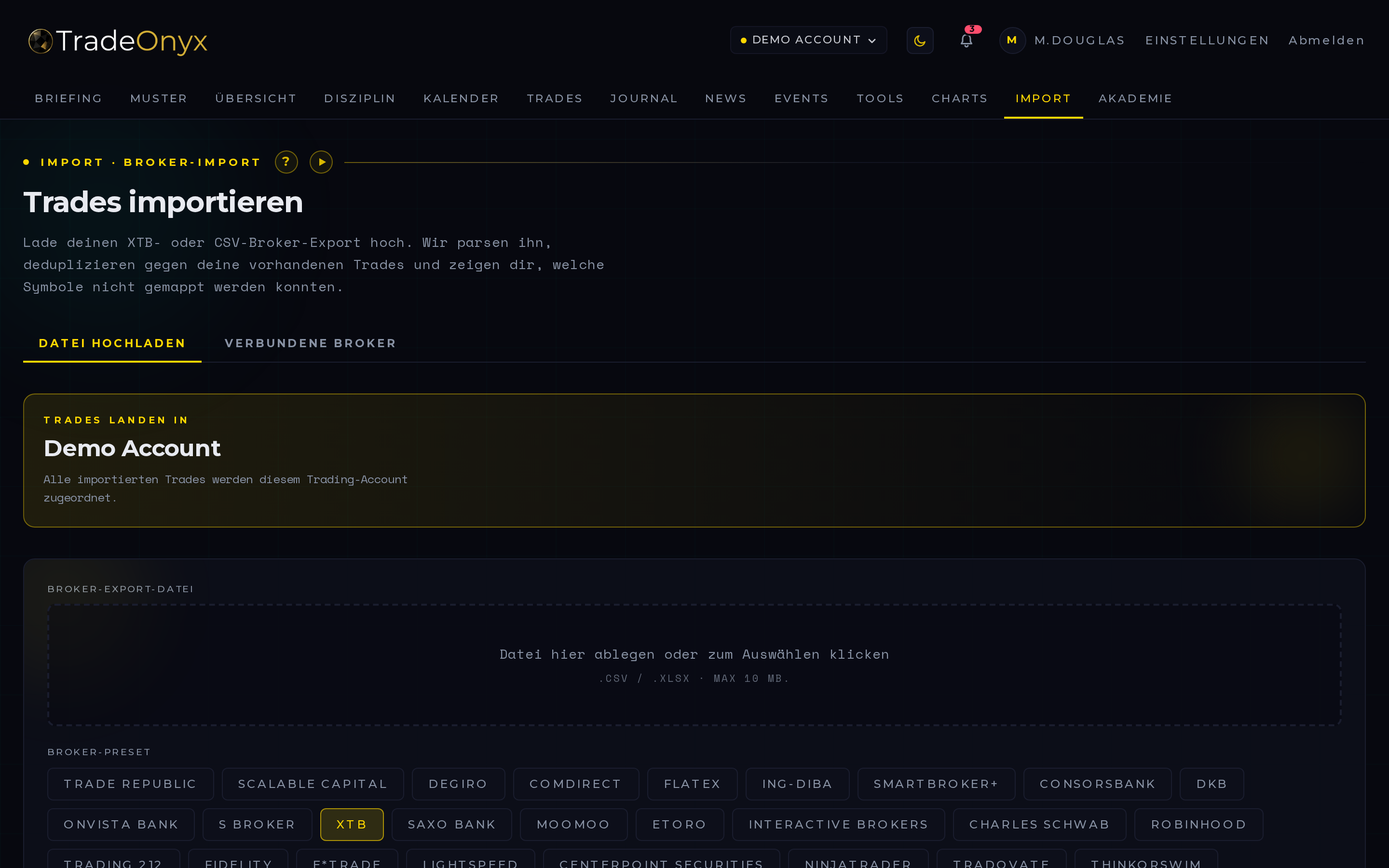Screen dimensions: 1389x868
Task: Switch to Übersicht tab
Action: click(x=256, y=98)
